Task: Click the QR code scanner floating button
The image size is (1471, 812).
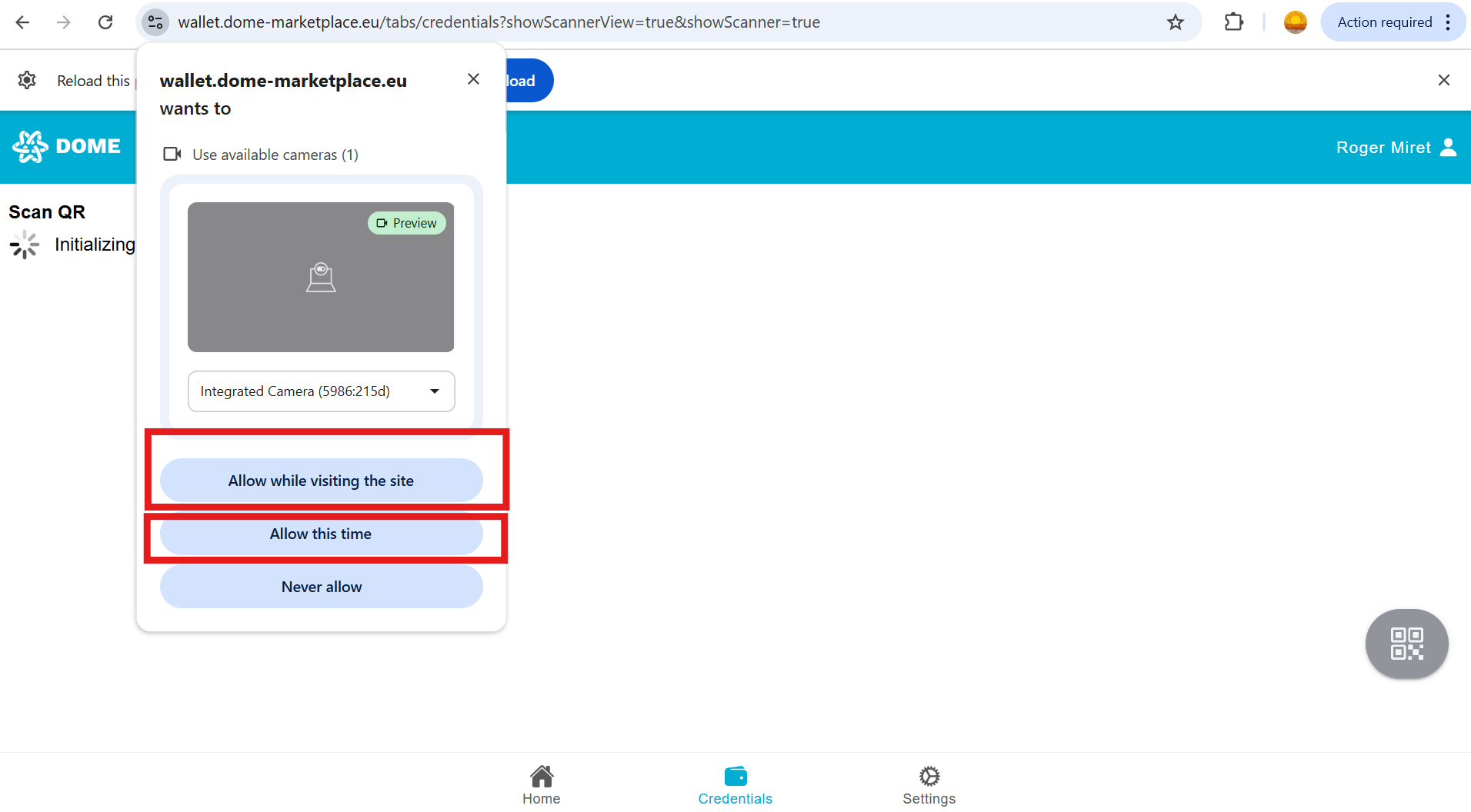Action: coord(1406,644)
